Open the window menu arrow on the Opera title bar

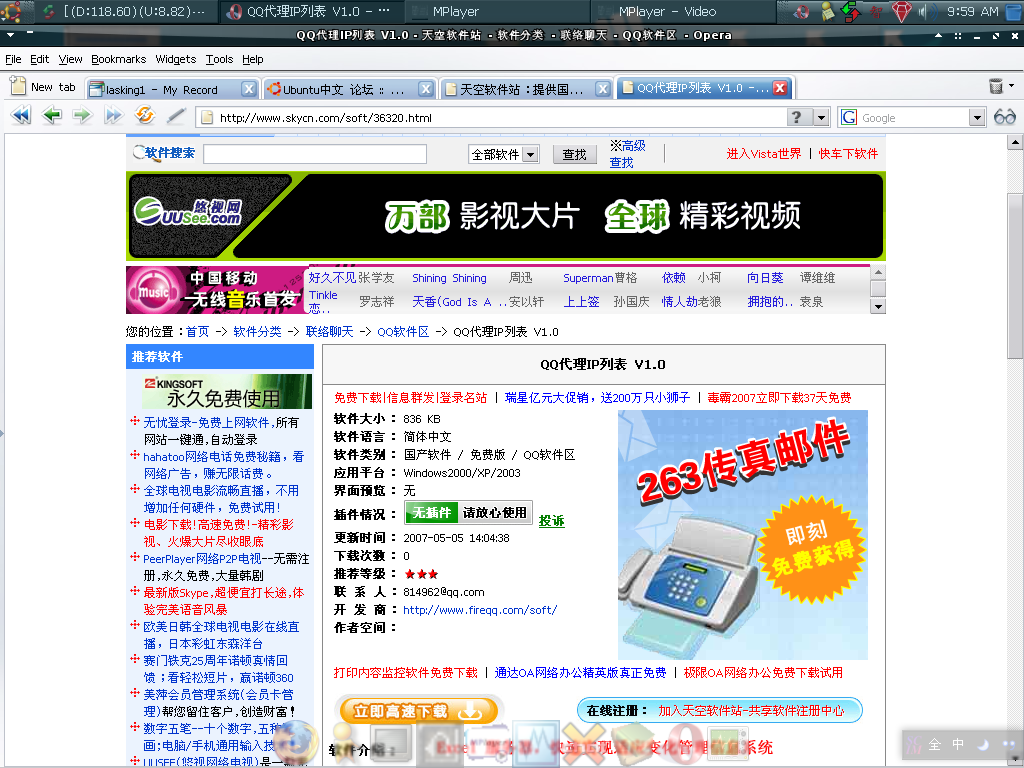click(x=10, y=35)
